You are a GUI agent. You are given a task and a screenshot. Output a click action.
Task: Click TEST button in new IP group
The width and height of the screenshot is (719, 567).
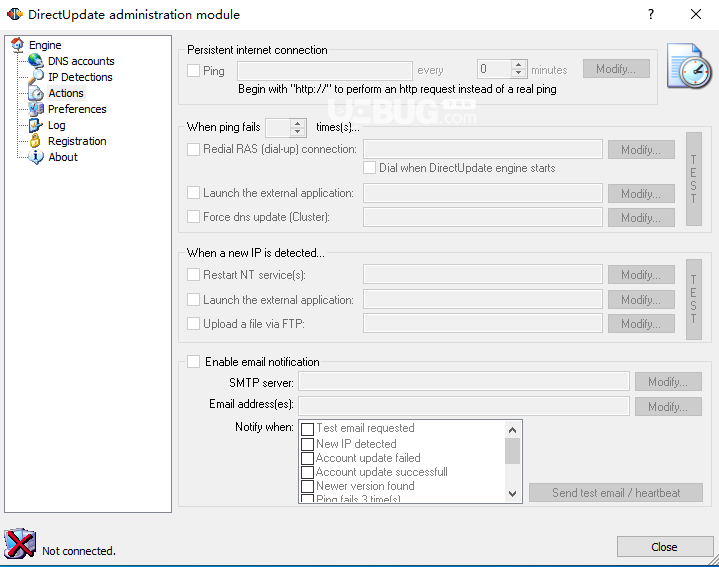pos(694,299)
